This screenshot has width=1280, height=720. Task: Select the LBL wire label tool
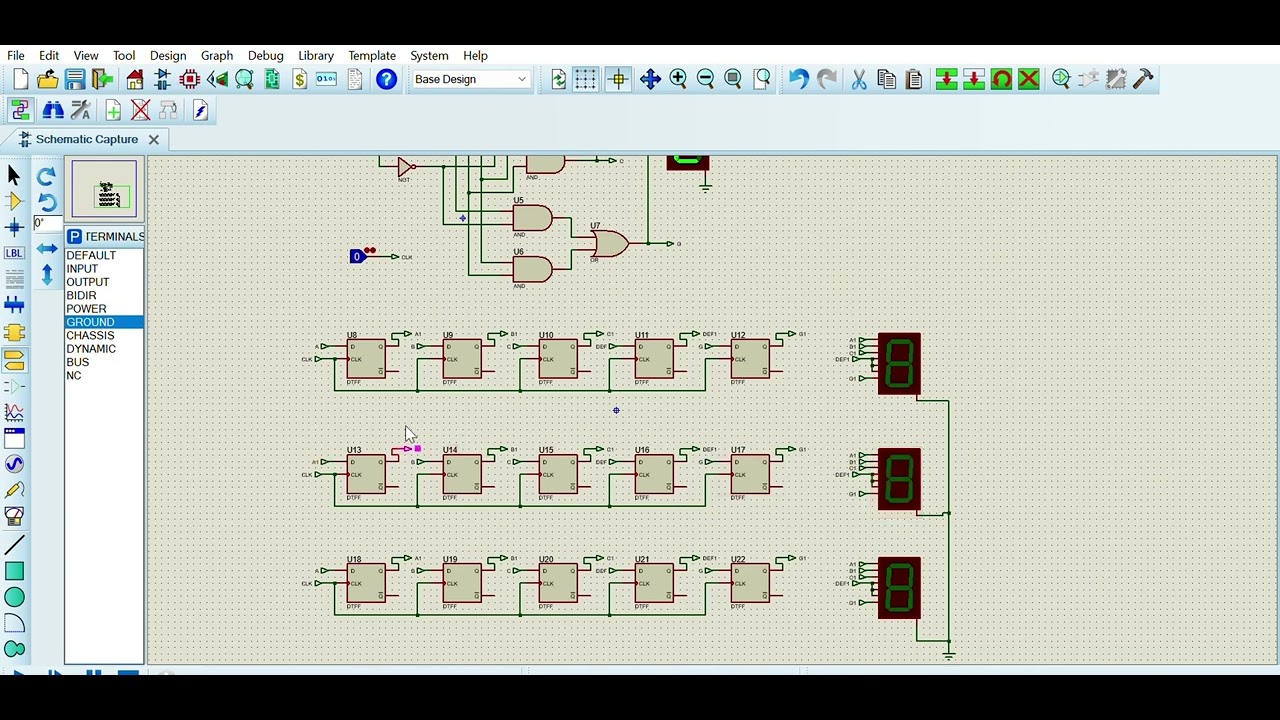click(14, 253)
